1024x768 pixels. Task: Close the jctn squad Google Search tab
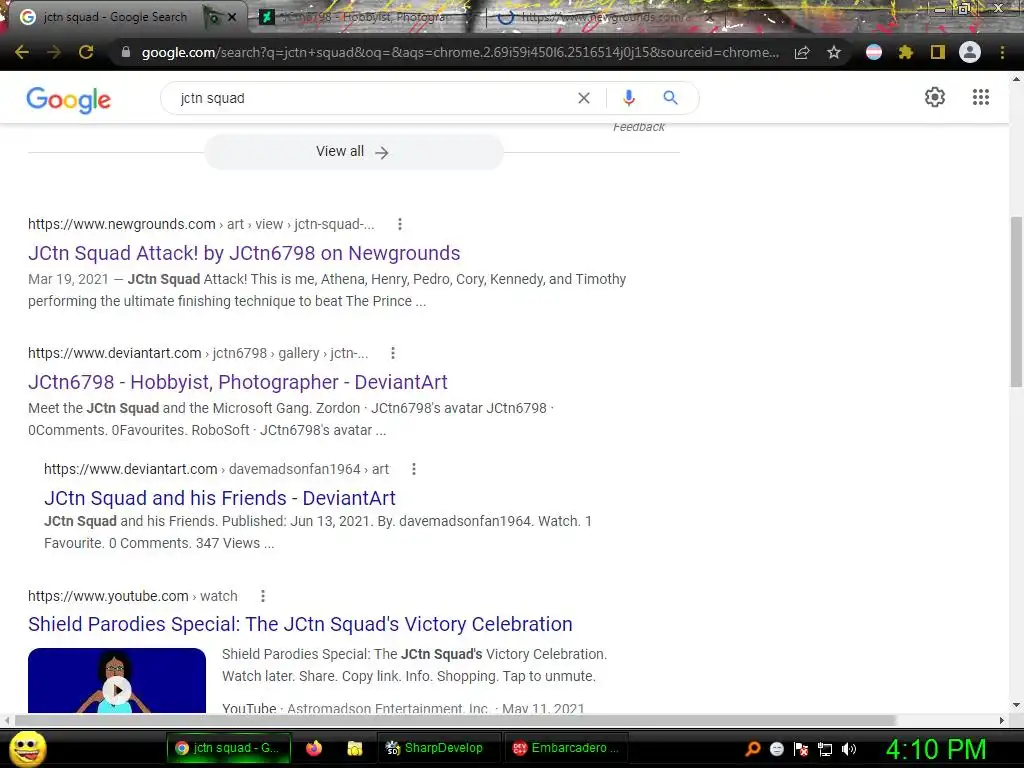(x=232, y=18)
